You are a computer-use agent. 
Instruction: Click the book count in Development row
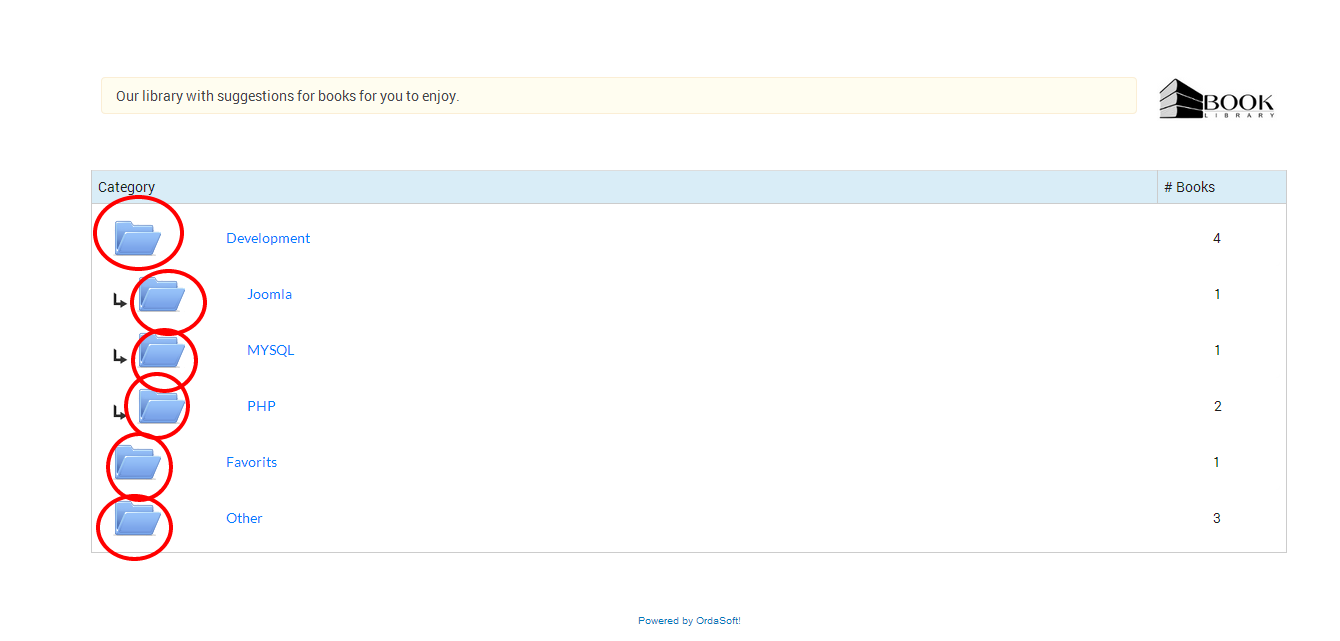coord(1216,238)
